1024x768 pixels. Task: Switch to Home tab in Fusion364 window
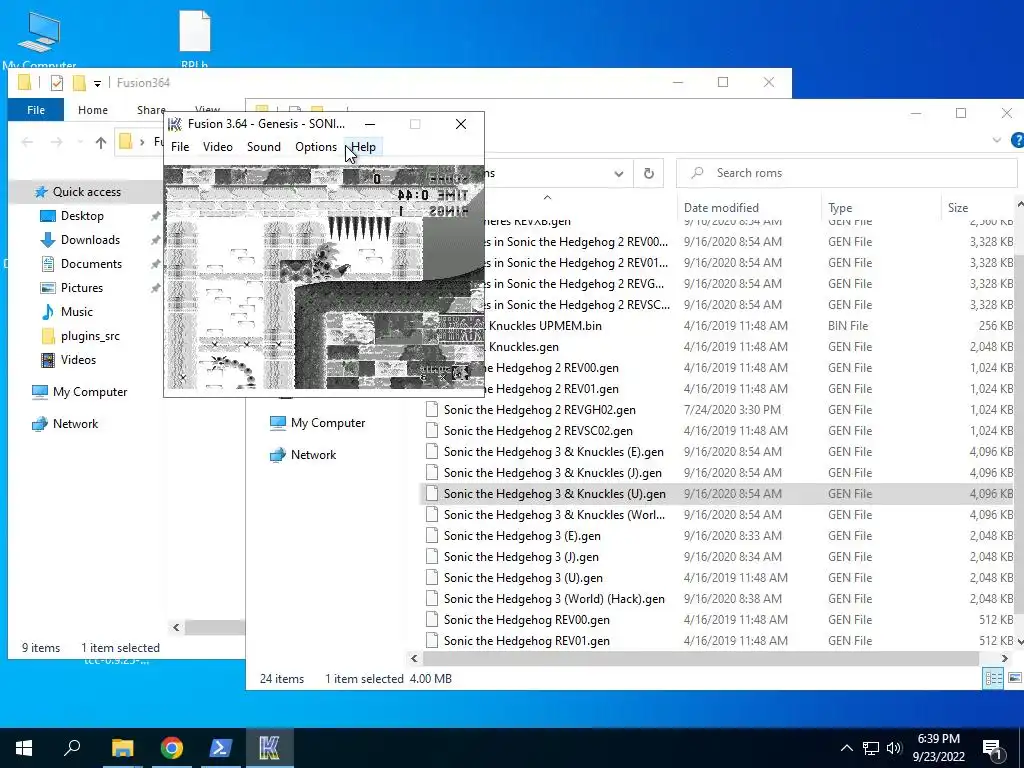[x=93, y=110]
